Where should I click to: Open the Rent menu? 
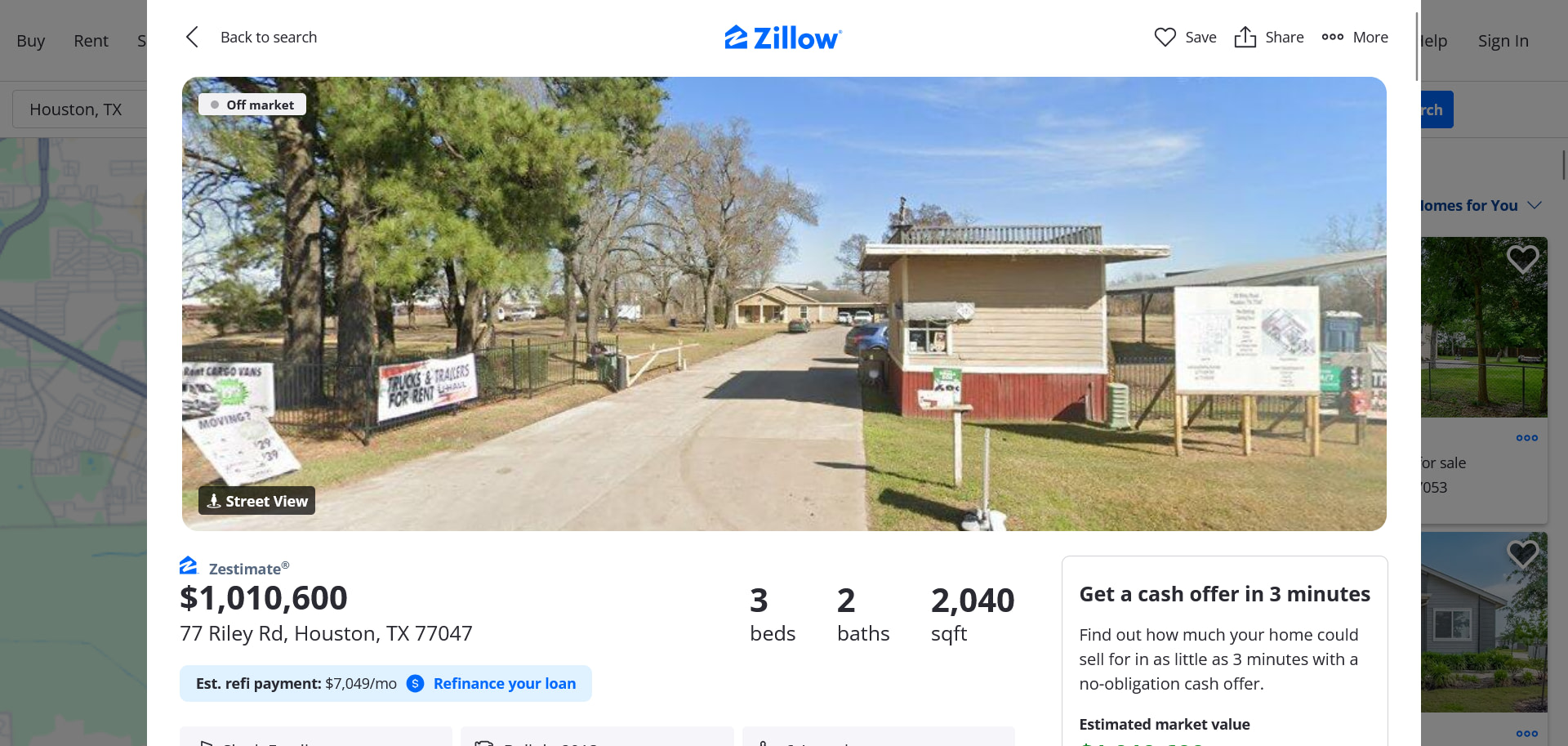pos(91,41)
